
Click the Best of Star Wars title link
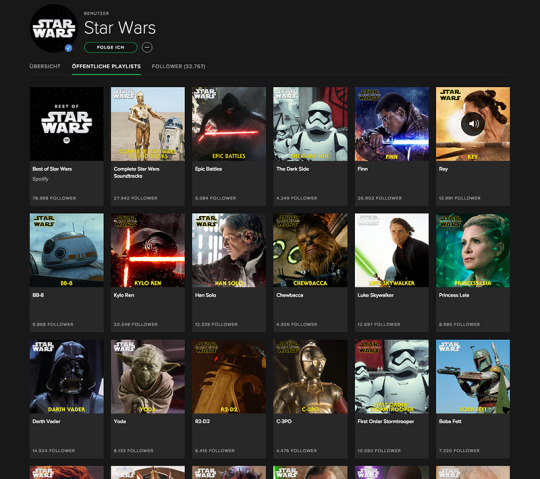pos(52,169)
